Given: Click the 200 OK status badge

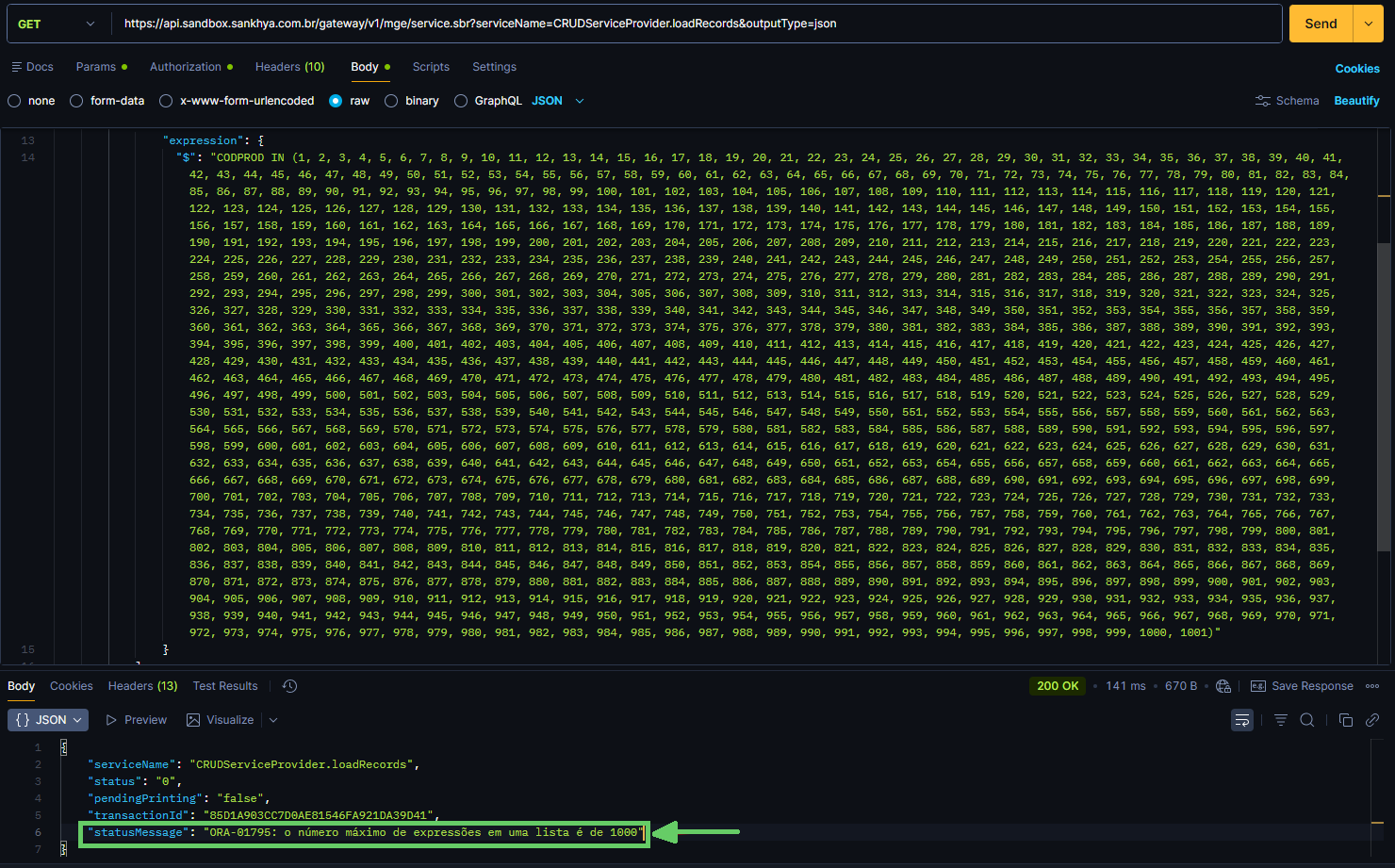Looking at the screenshot, I should 1058,686.
